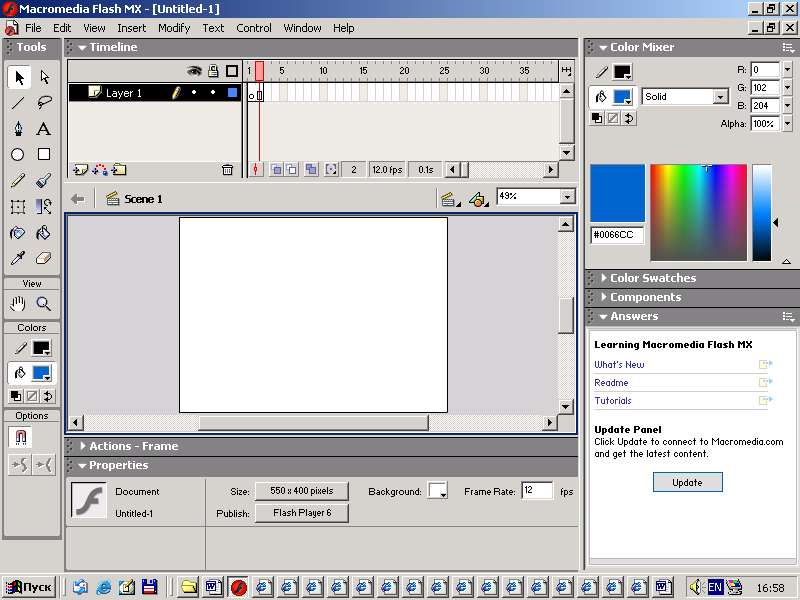Open the File menu
800x600 pixels.
coord(33,28)
